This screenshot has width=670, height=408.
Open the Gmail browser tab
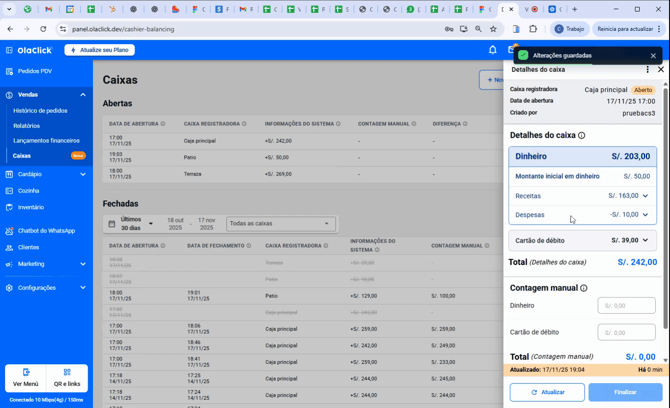point(49,9)
